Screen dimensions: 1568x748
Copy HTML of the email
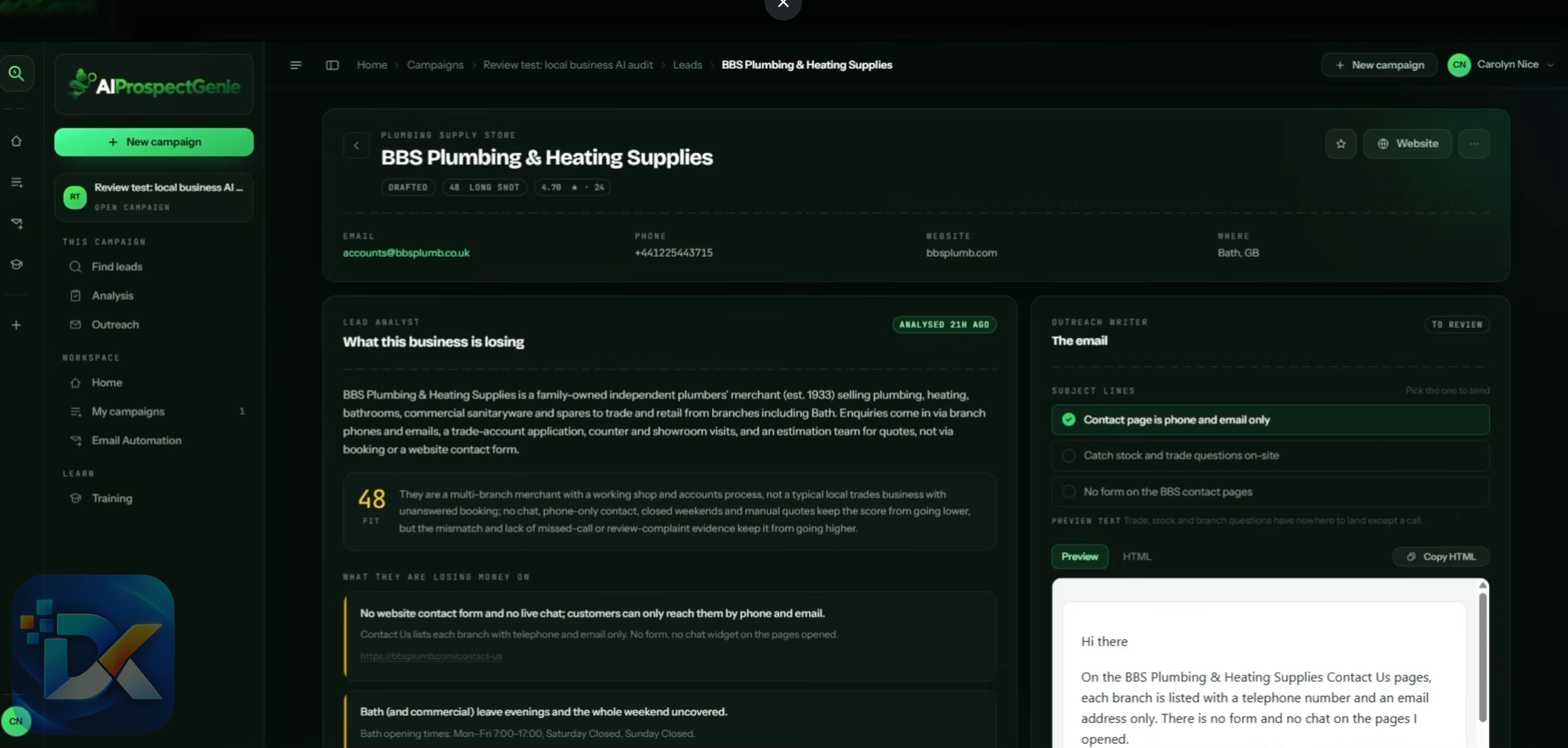pos(1440,557)
